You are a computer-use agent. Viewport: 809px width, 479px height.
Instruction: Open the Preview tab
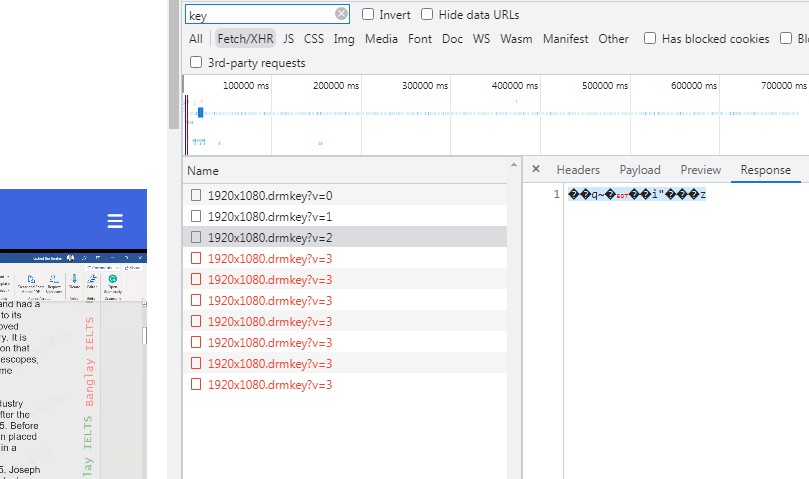[x=700, y=170]
